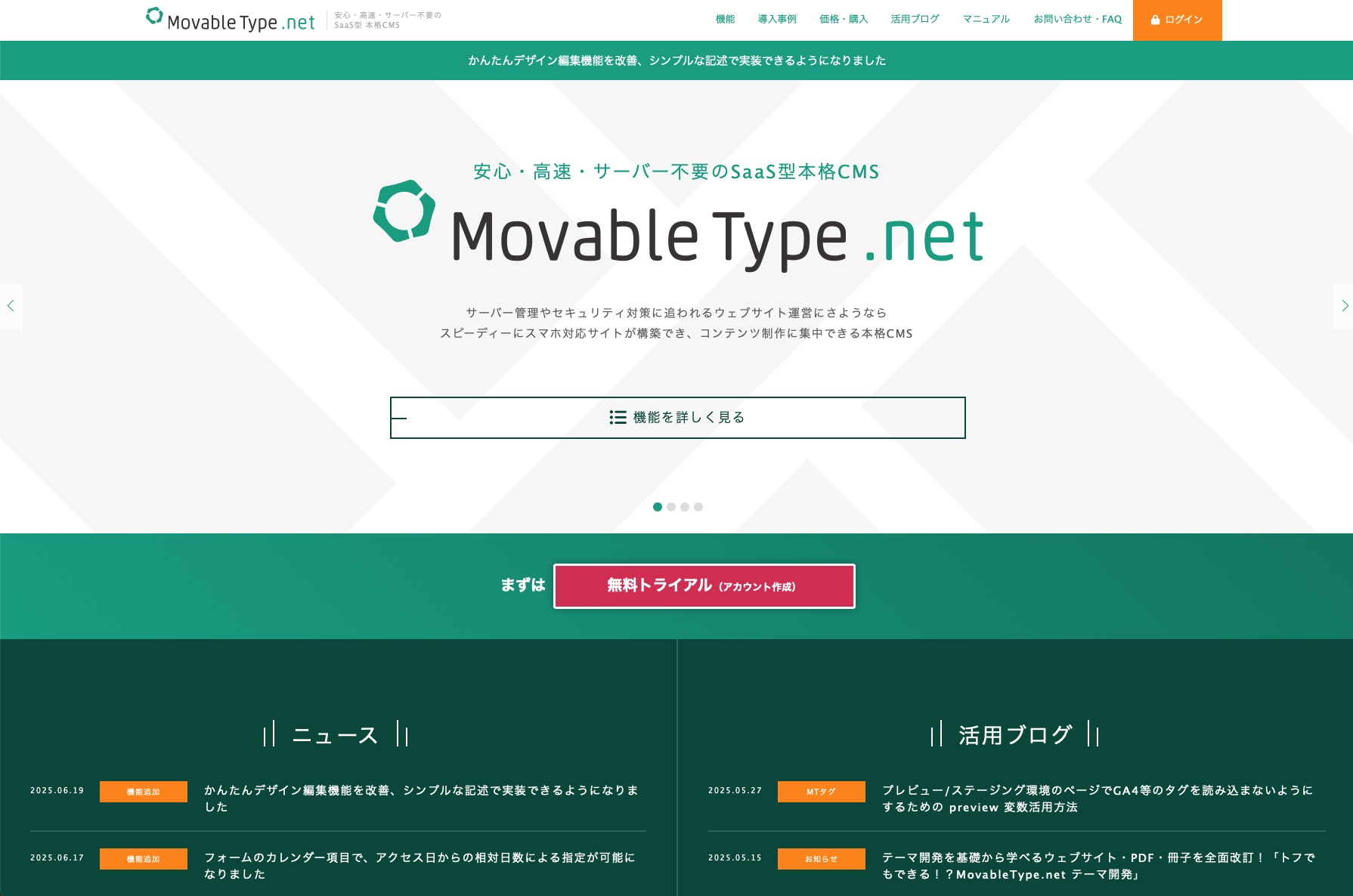Click the date 2025.05.15
Screen dimensions: 1353x896
point(735,858)
